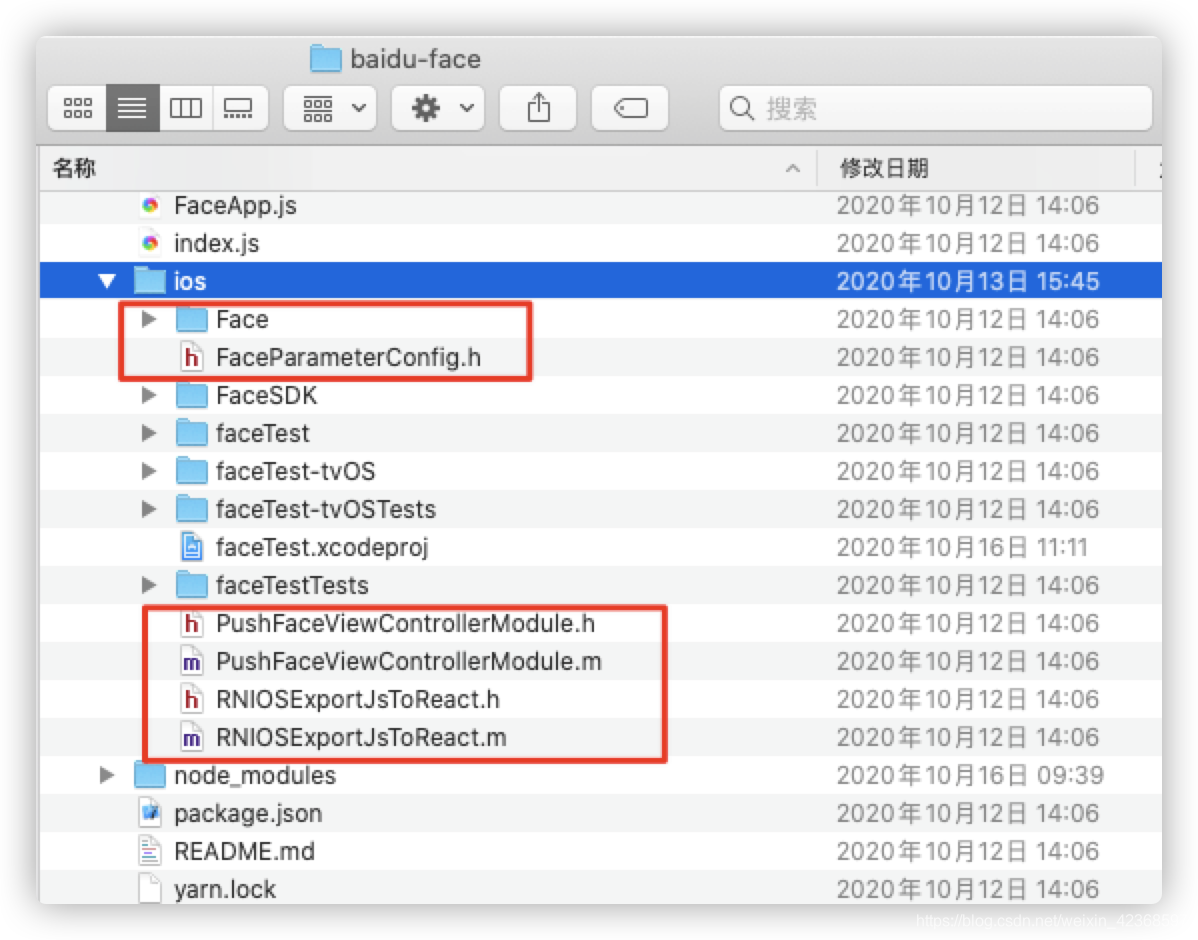The width and height of the screenshot is (1198, 940).
Task: Expand the faceTest folder
Action: 149,433
